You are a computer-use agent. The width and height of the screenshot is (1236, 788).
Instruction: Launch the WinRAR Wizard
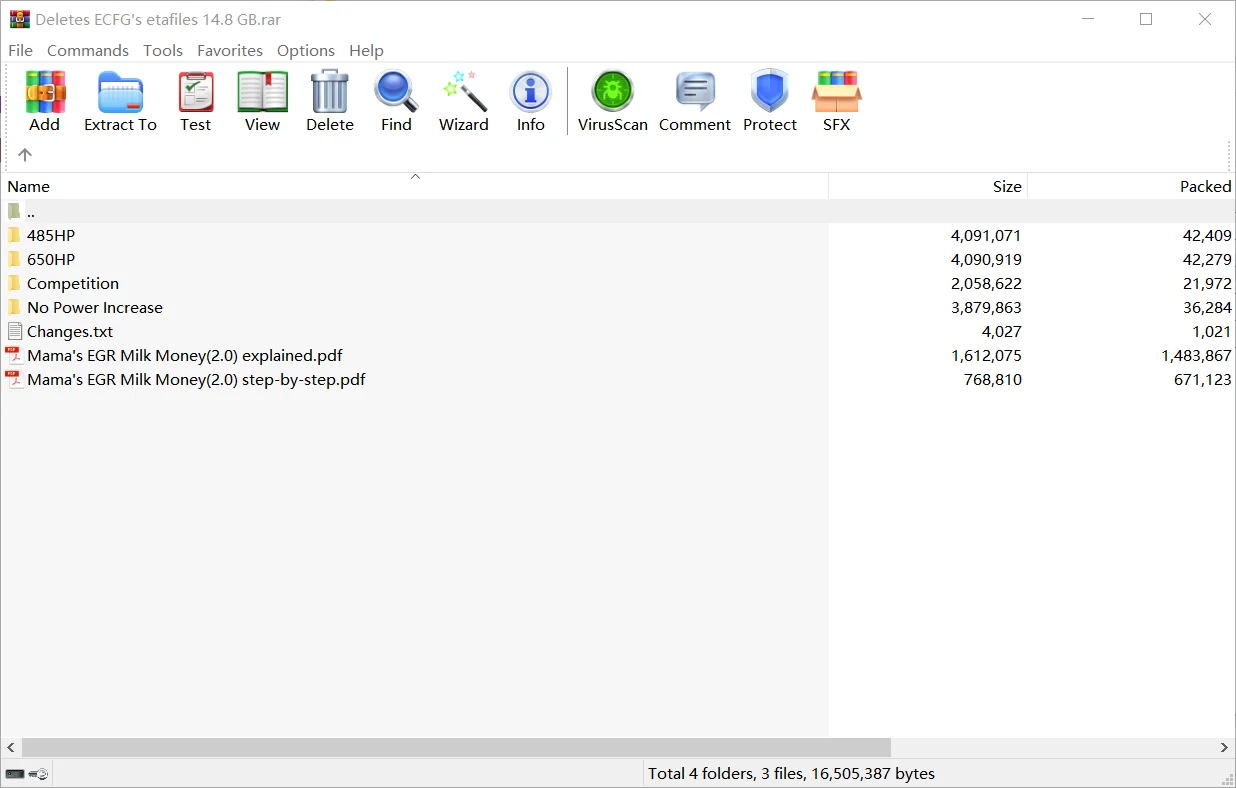click(463, 100)
